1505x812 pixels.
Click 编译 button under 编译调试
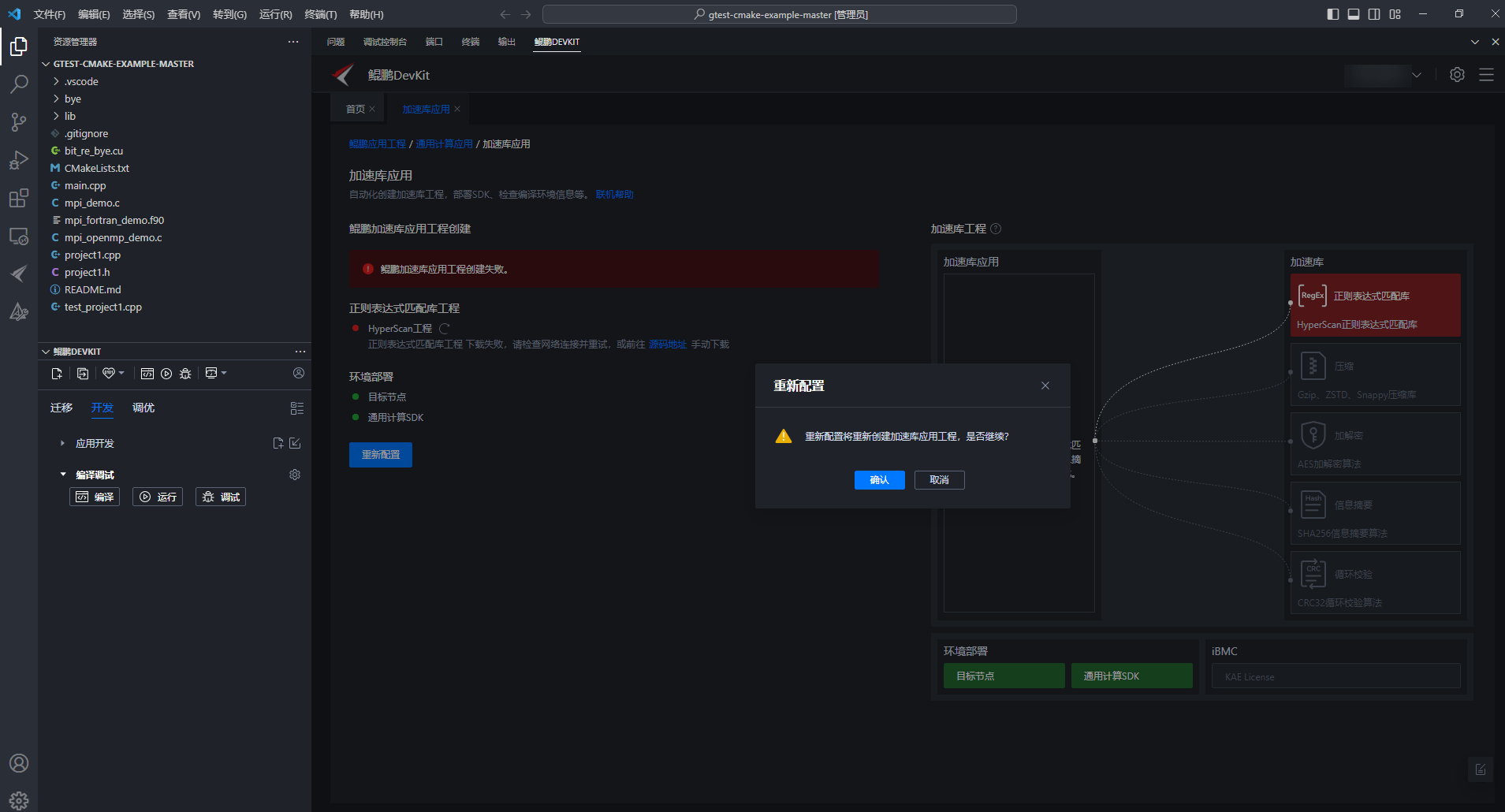click(95, 497)
